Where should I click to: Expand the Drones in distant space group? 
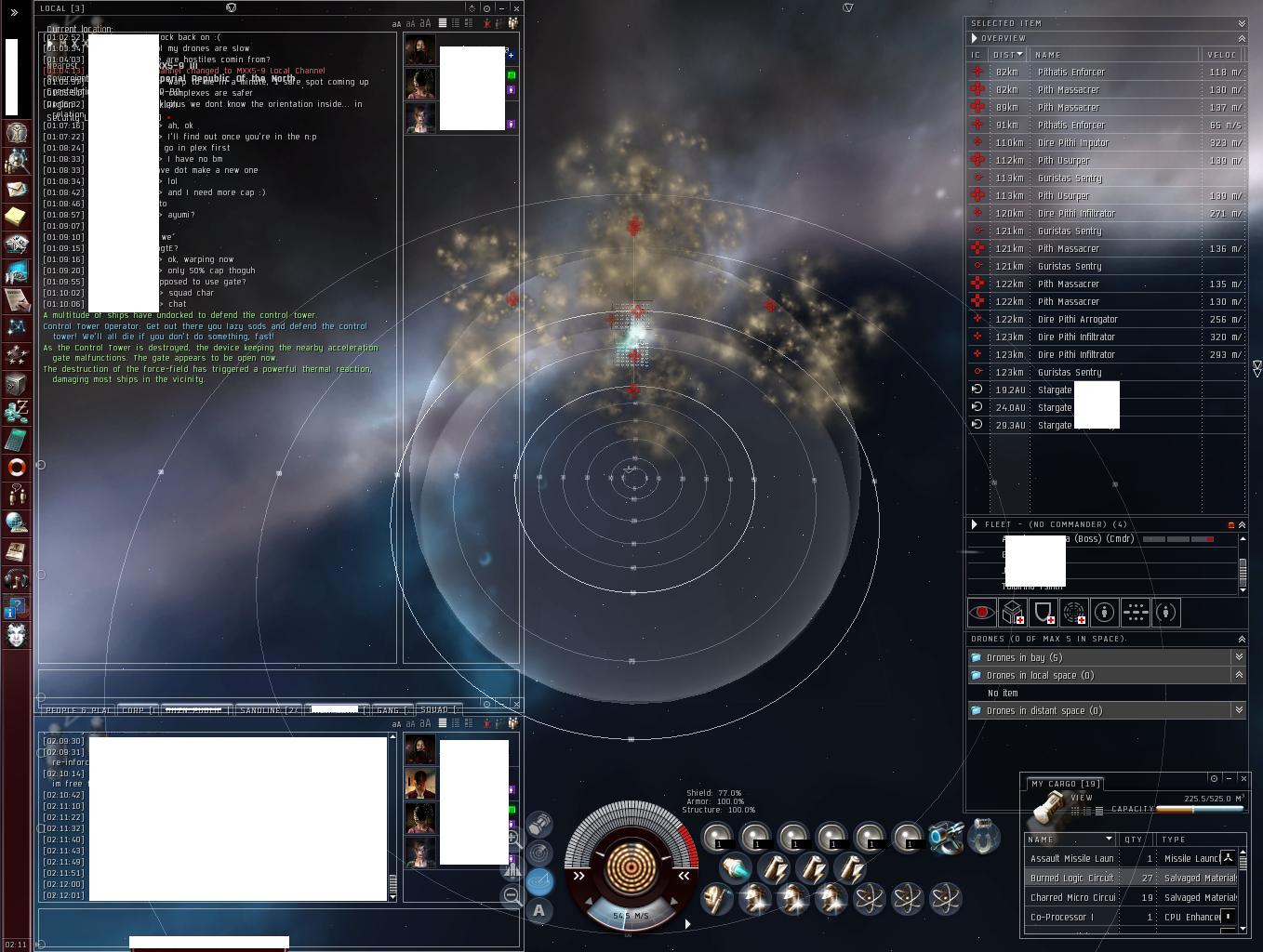point(1239,710)
